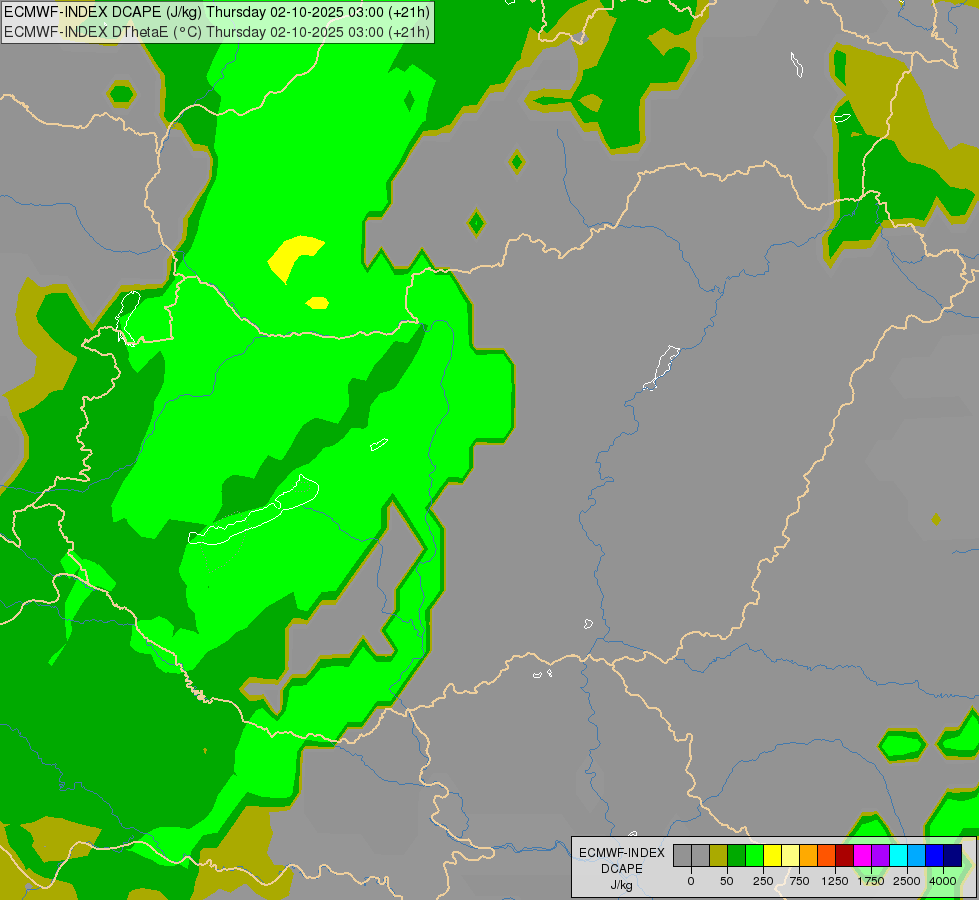The image size is (979, 900).
Task: Click the long Lake Balaton outline on map
Action: click(254, 511)
